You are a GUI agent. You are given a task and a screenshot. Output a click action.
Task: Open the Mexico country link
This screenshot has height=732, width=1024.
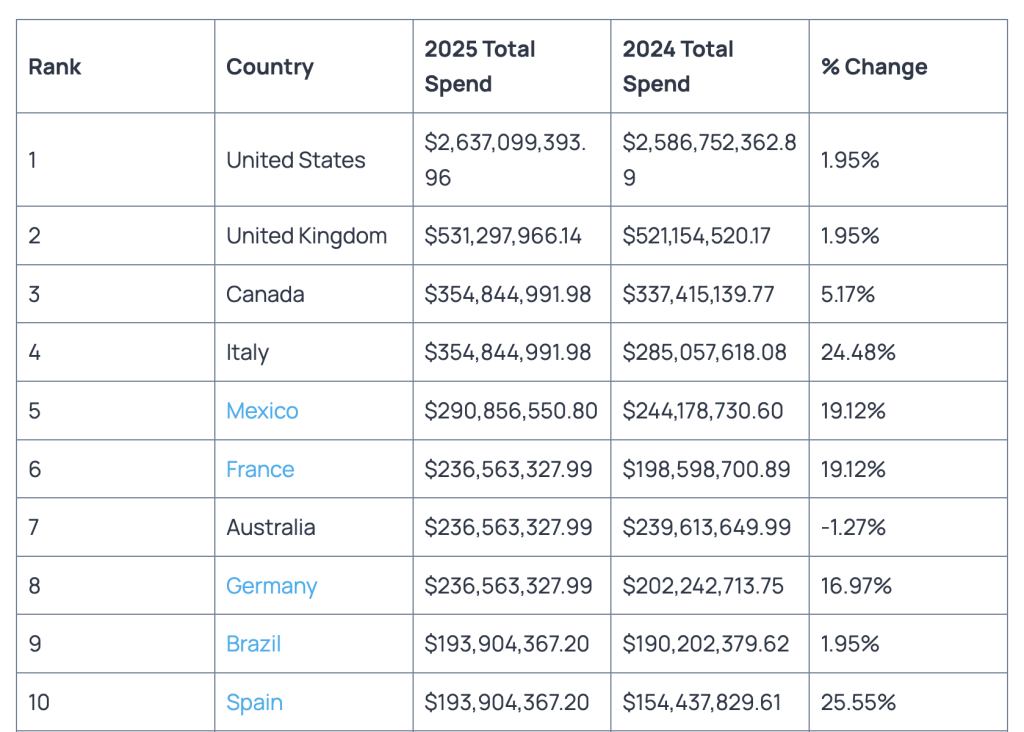262,411
